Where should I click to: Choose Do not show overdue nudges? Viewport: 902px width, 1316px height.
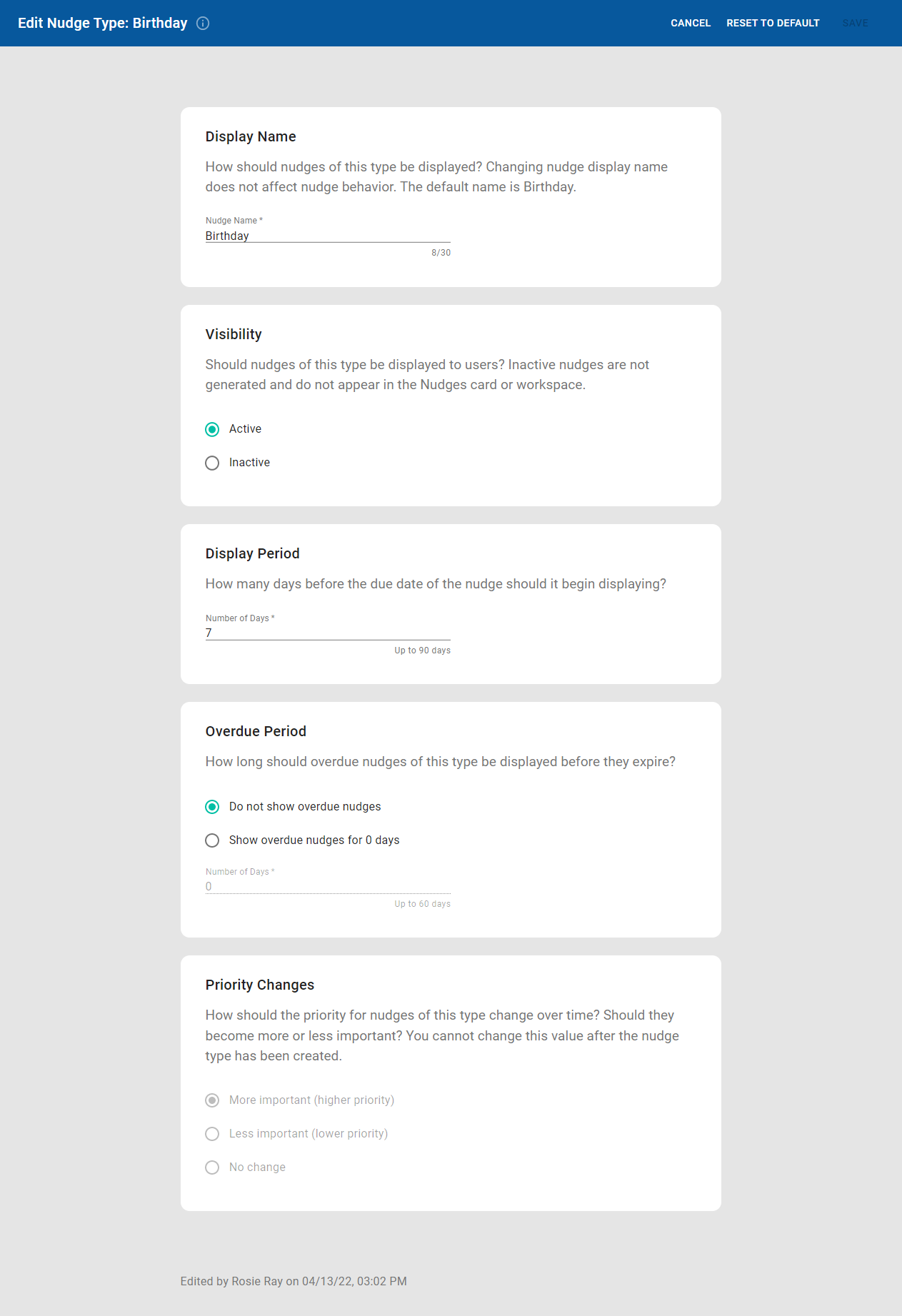coord(212,807)
